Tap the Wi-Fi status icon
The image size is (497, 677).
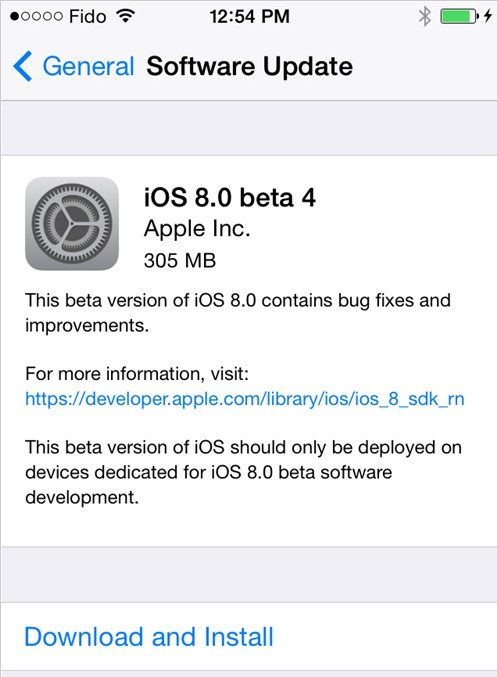pyautogui.click(x=126, y=16)
